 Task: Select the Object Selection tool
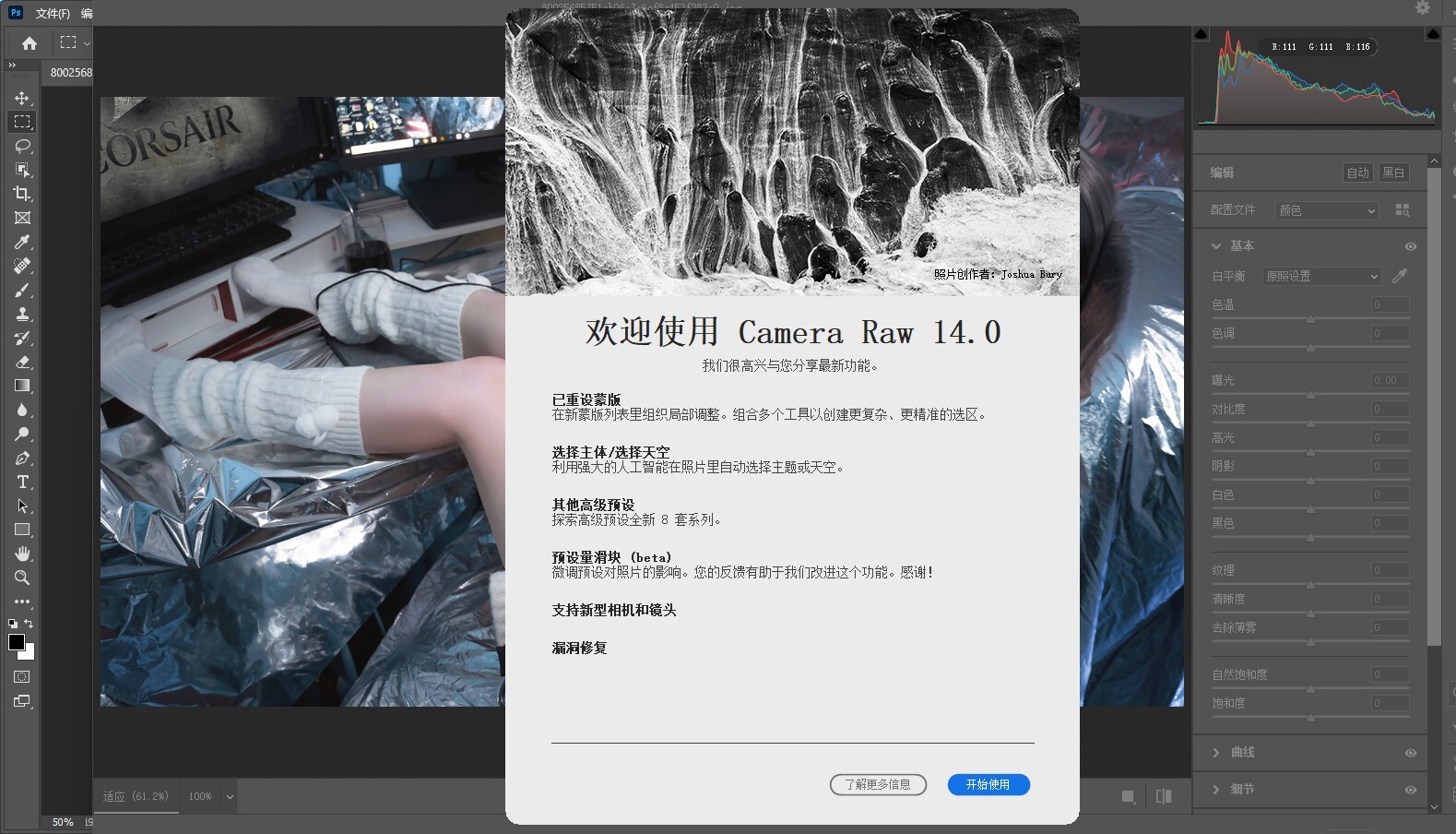22,170
